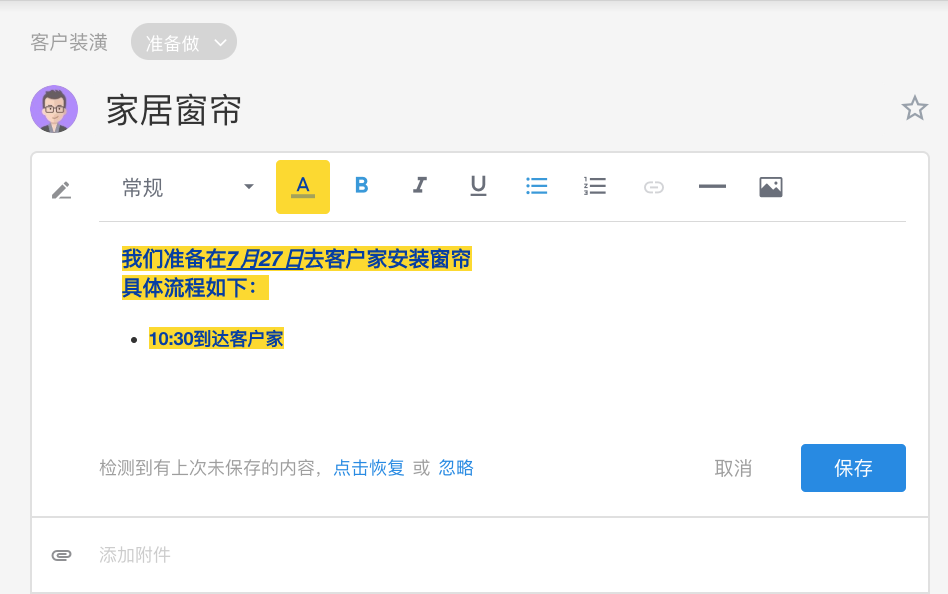Insert an image into description
This screenshot has height=594, width=948.
click(771, 187)
